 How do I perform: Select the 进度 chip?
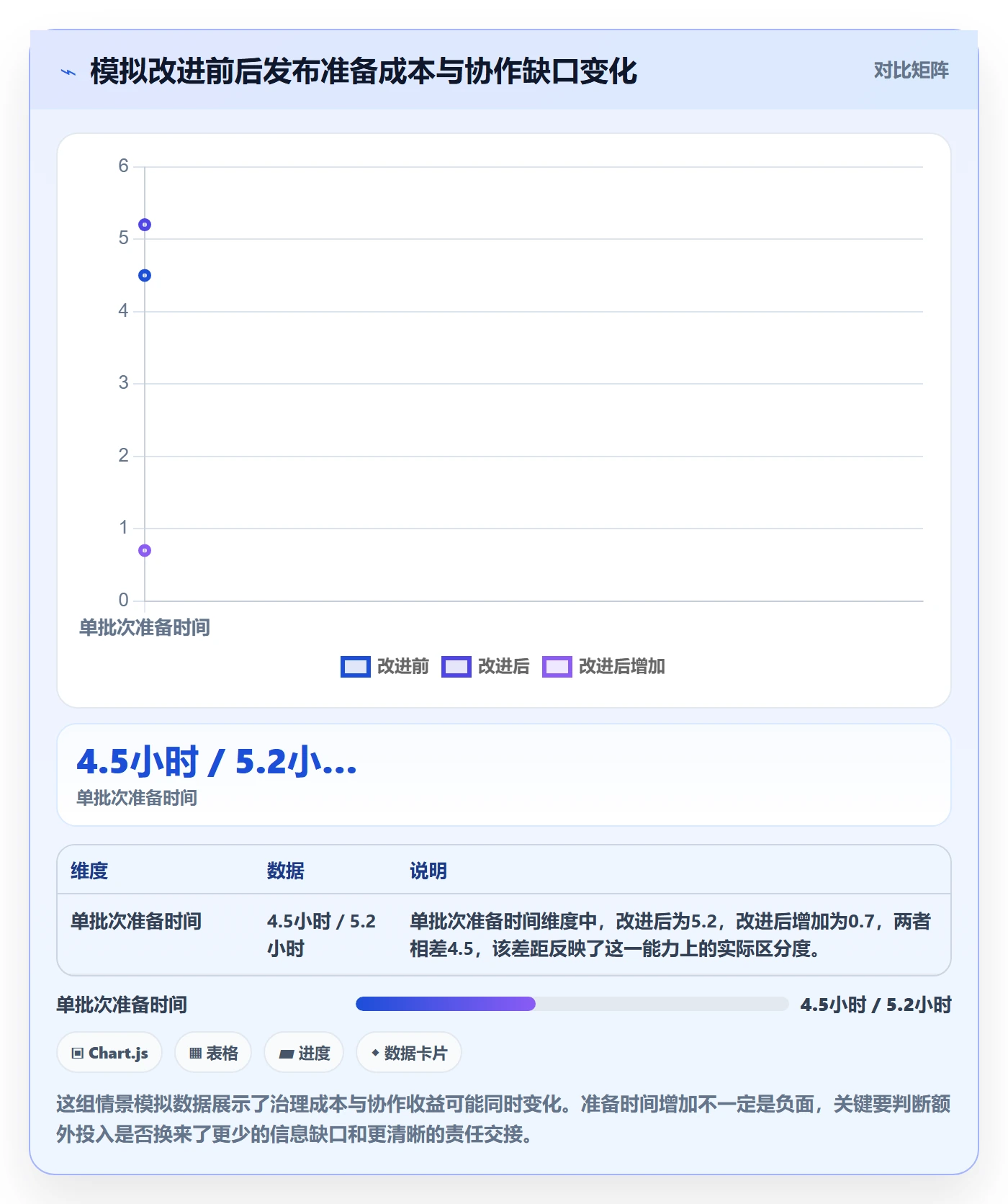coord(304,1053)
